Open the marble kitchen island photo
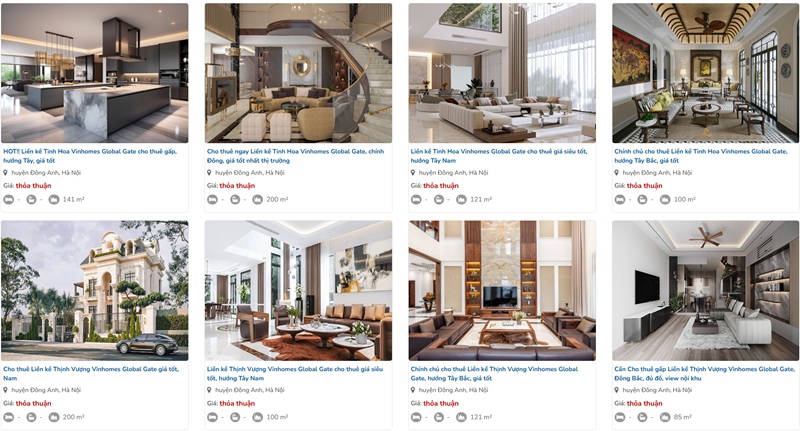This screenshot has width=800, height=431. [94, 73]
